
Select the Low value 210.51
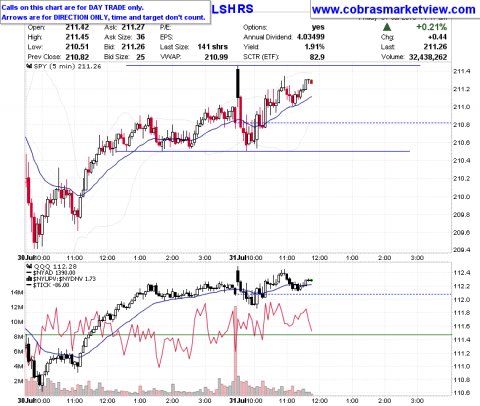point(77,47)
